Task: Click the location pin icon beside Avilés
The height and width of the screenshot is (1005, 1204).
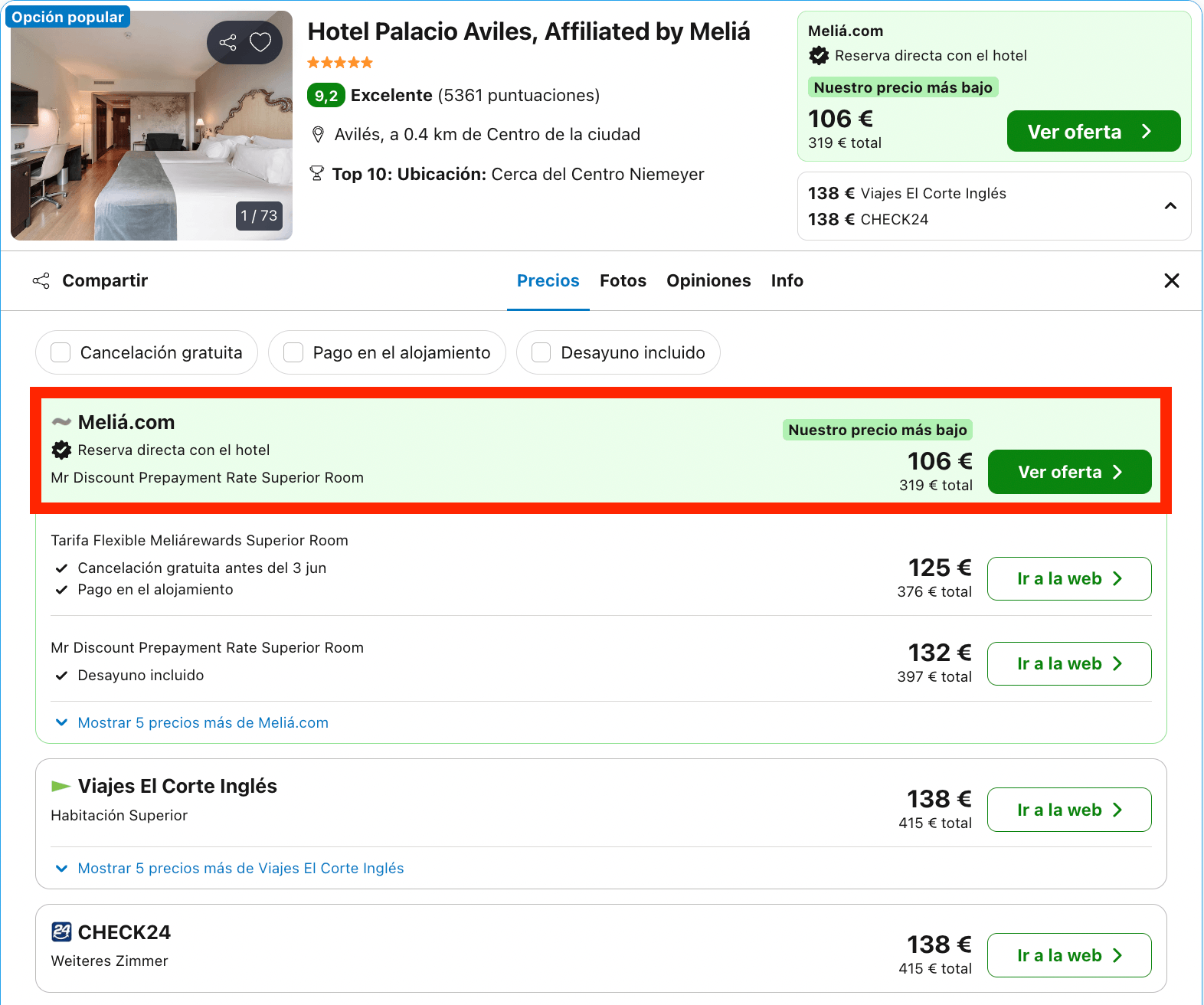Action: coord(318,135)
